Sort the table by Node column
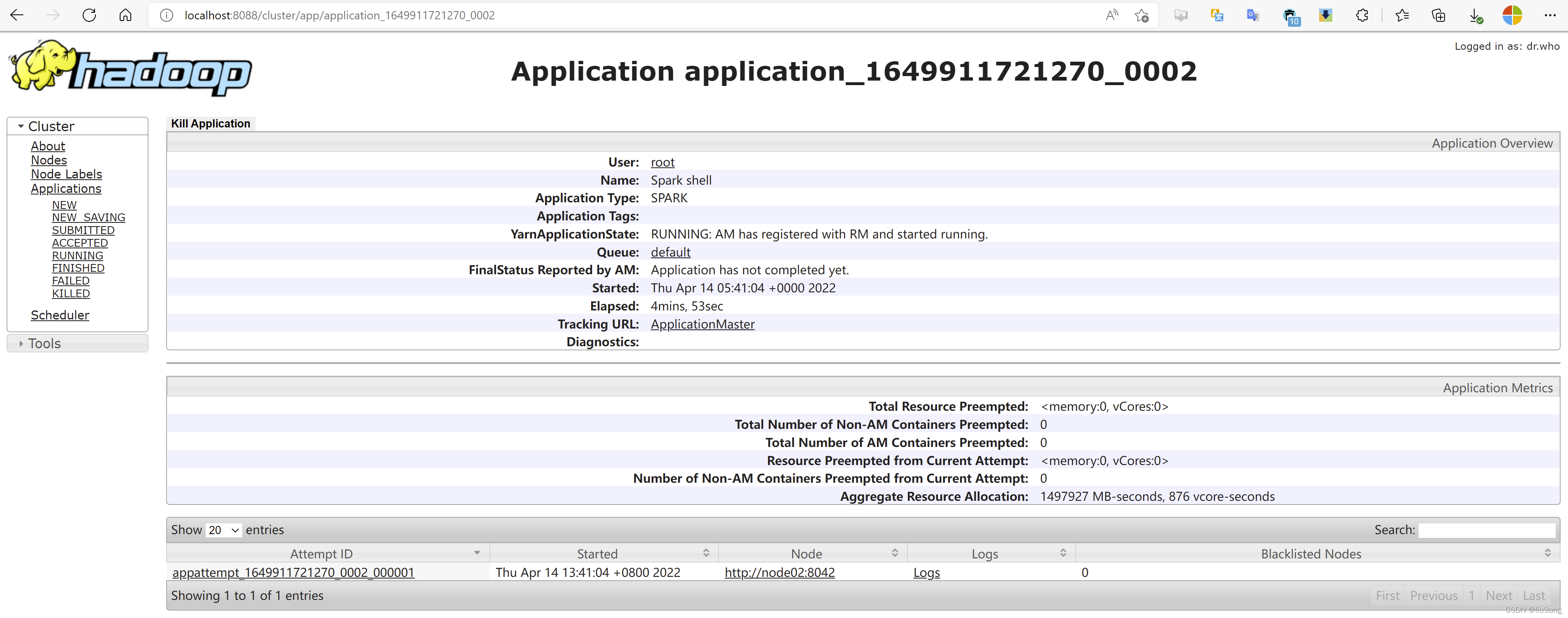The width and height of the screenshot is (1568, 618). [813, 553]
